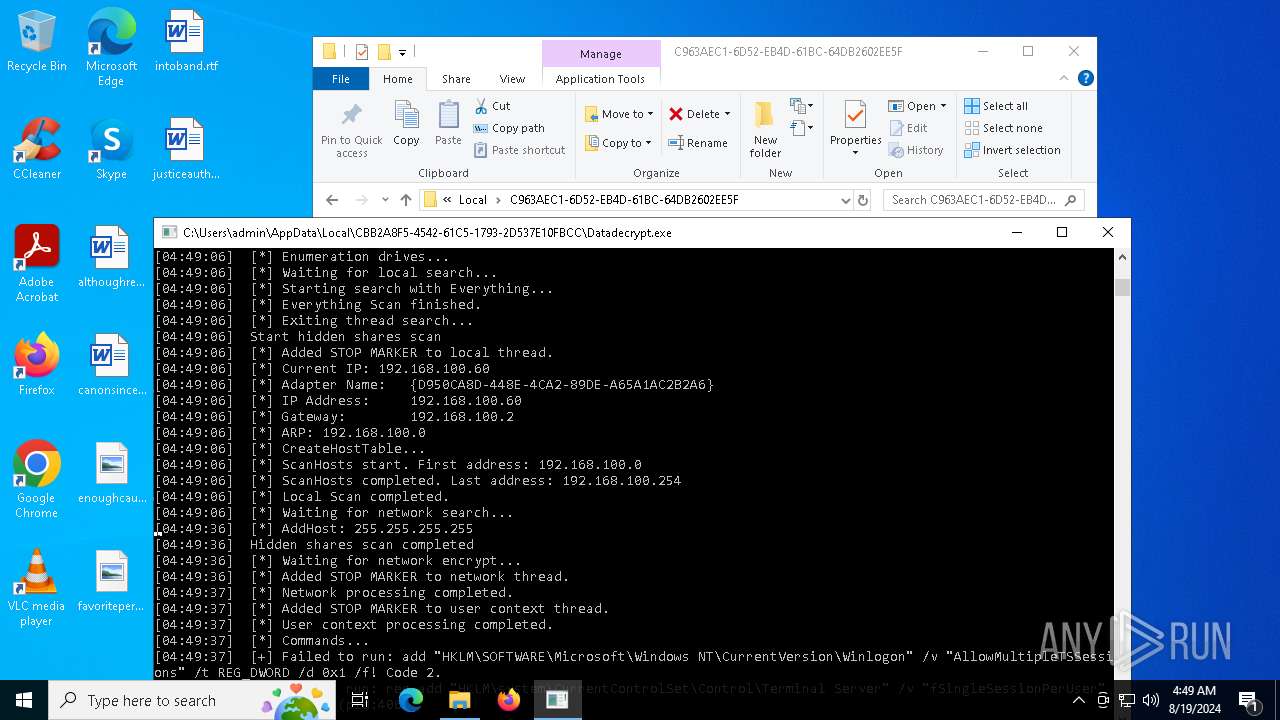This screenshot has width=1280, height=720.
Task: Open Task View on the taskbar
Action: tap(358, 700)
